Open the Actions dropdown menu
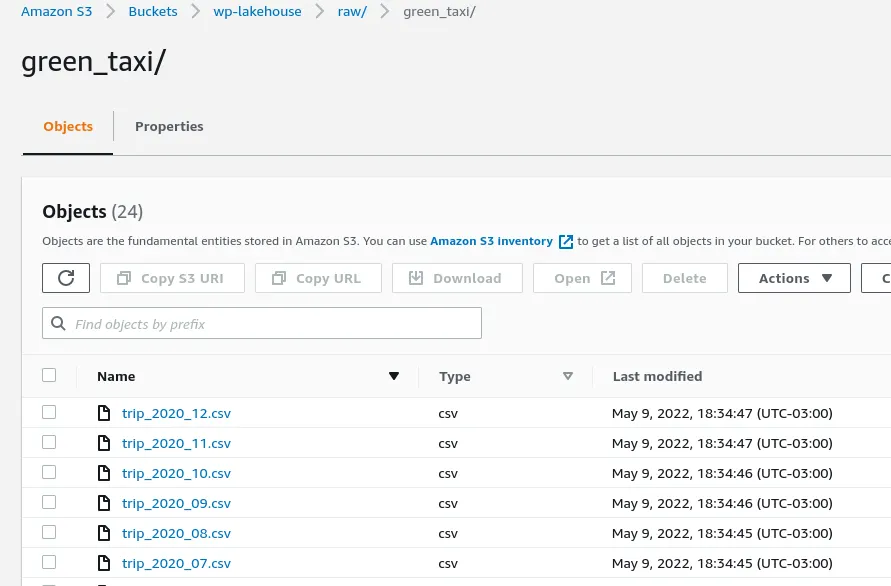Screen dimensions: 891x586 (794, 278)
